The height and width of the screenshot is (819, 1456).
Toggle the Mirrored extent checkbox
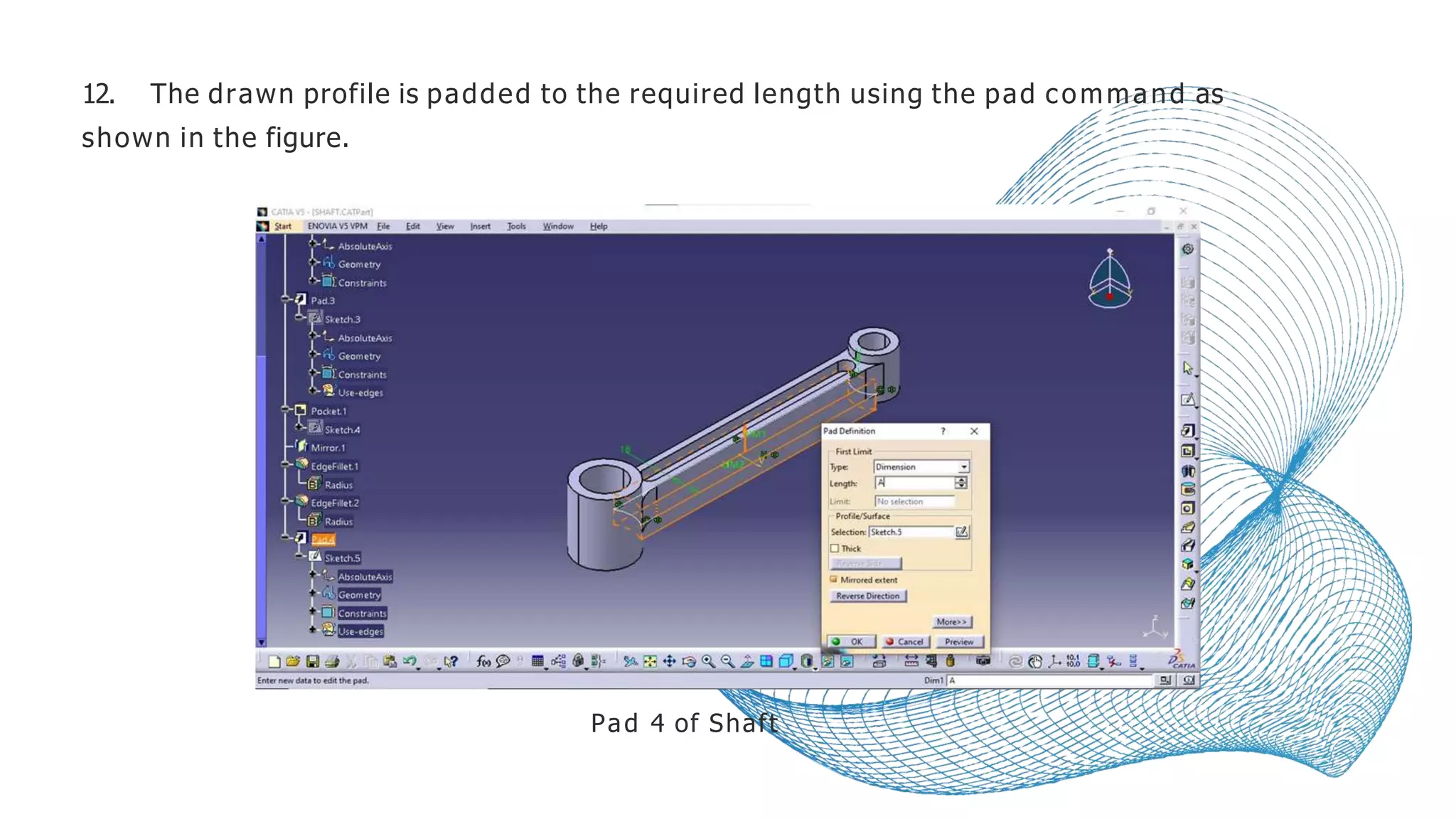pyautogui.click(x=834, y=579)
